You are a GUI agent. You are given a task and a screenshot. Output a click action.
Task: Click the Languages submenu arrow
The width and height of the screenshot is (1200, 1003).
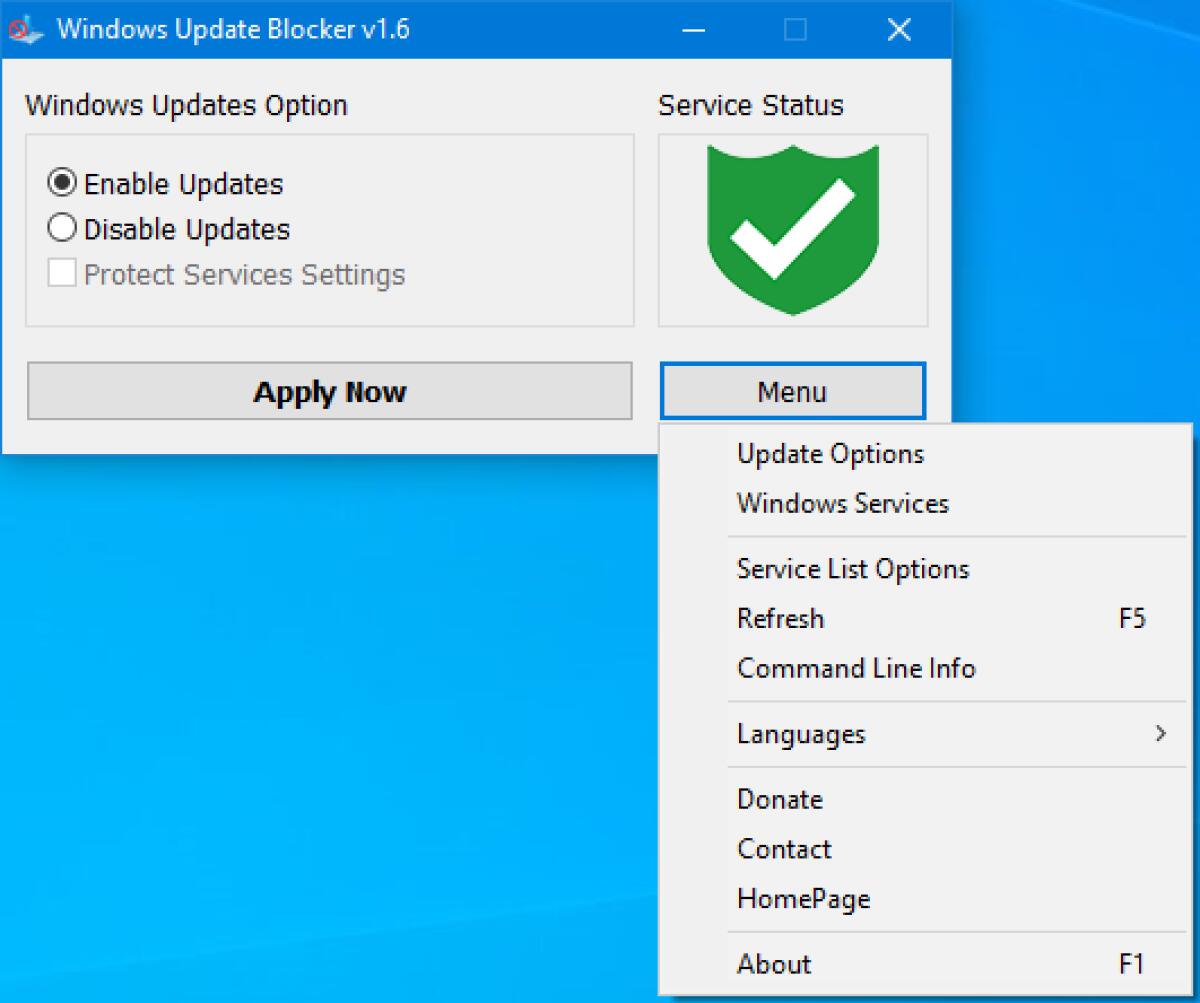[1160, 734]
